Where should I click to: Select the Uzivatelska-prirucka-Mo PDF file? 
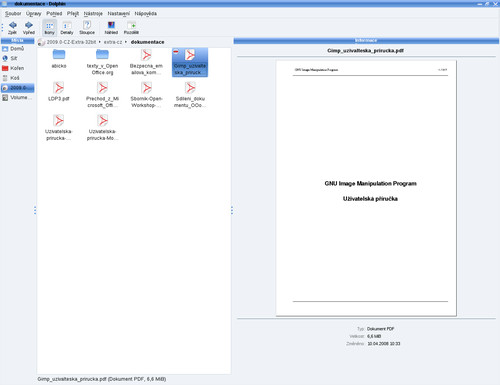tap(102, 128)
